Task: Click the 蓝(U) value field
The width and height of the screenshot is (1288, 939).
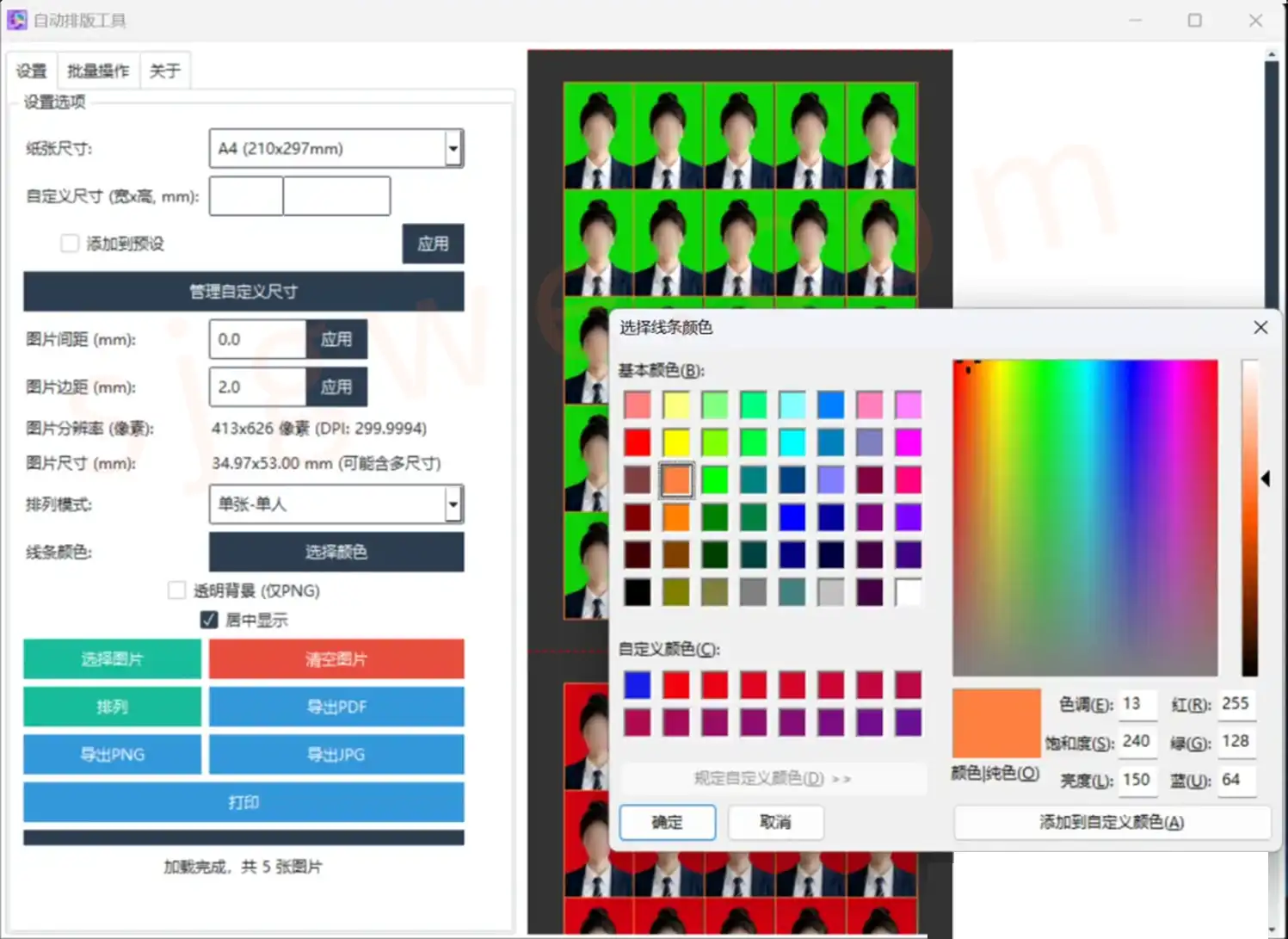Action: click(x=1236, y=780)
